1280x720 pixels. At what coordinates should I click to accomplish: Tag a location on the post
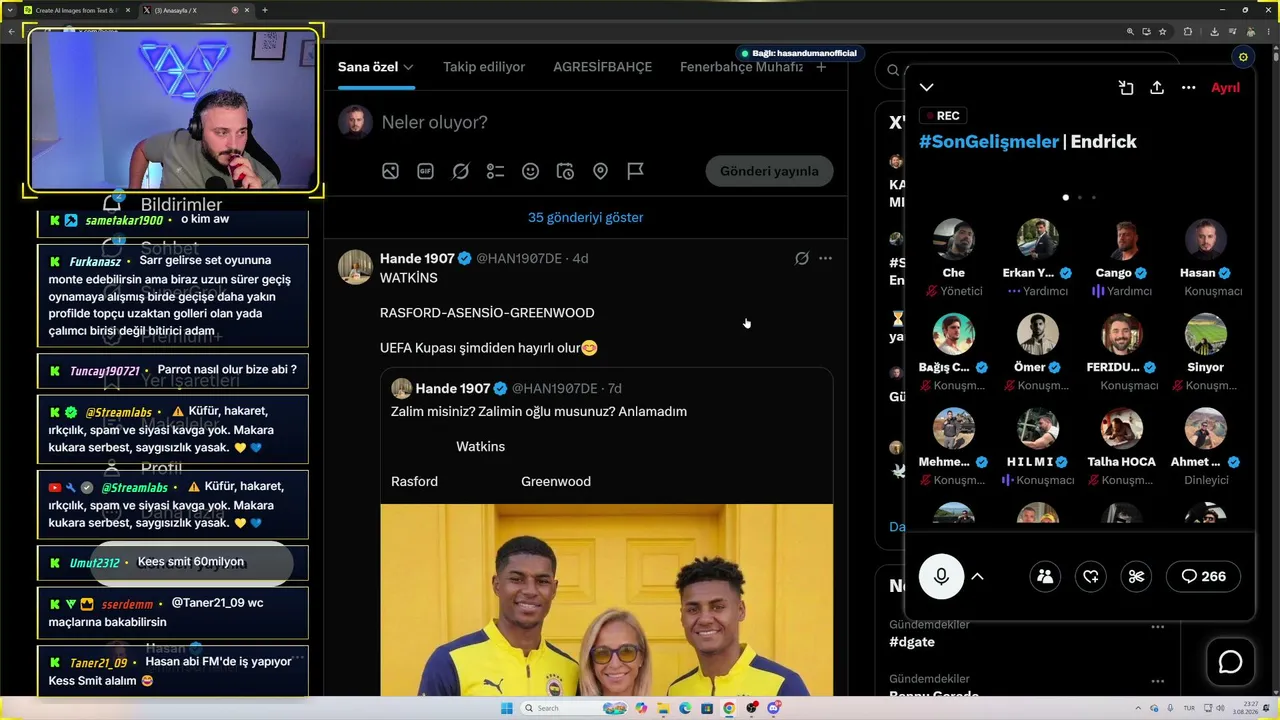601,171
